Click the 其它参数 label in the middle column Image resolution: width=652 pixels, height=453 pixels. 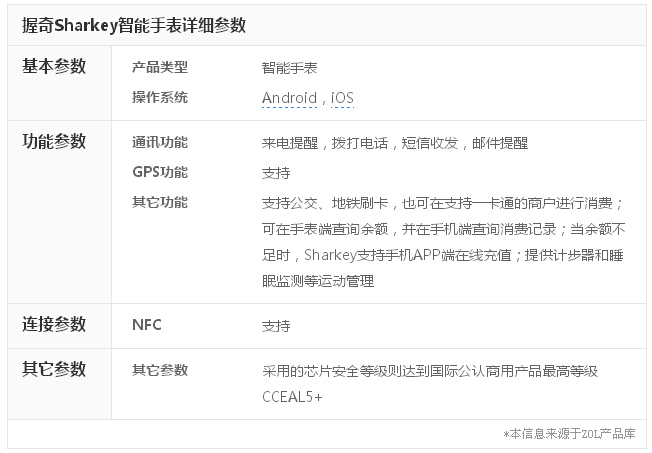click(160, 370)
